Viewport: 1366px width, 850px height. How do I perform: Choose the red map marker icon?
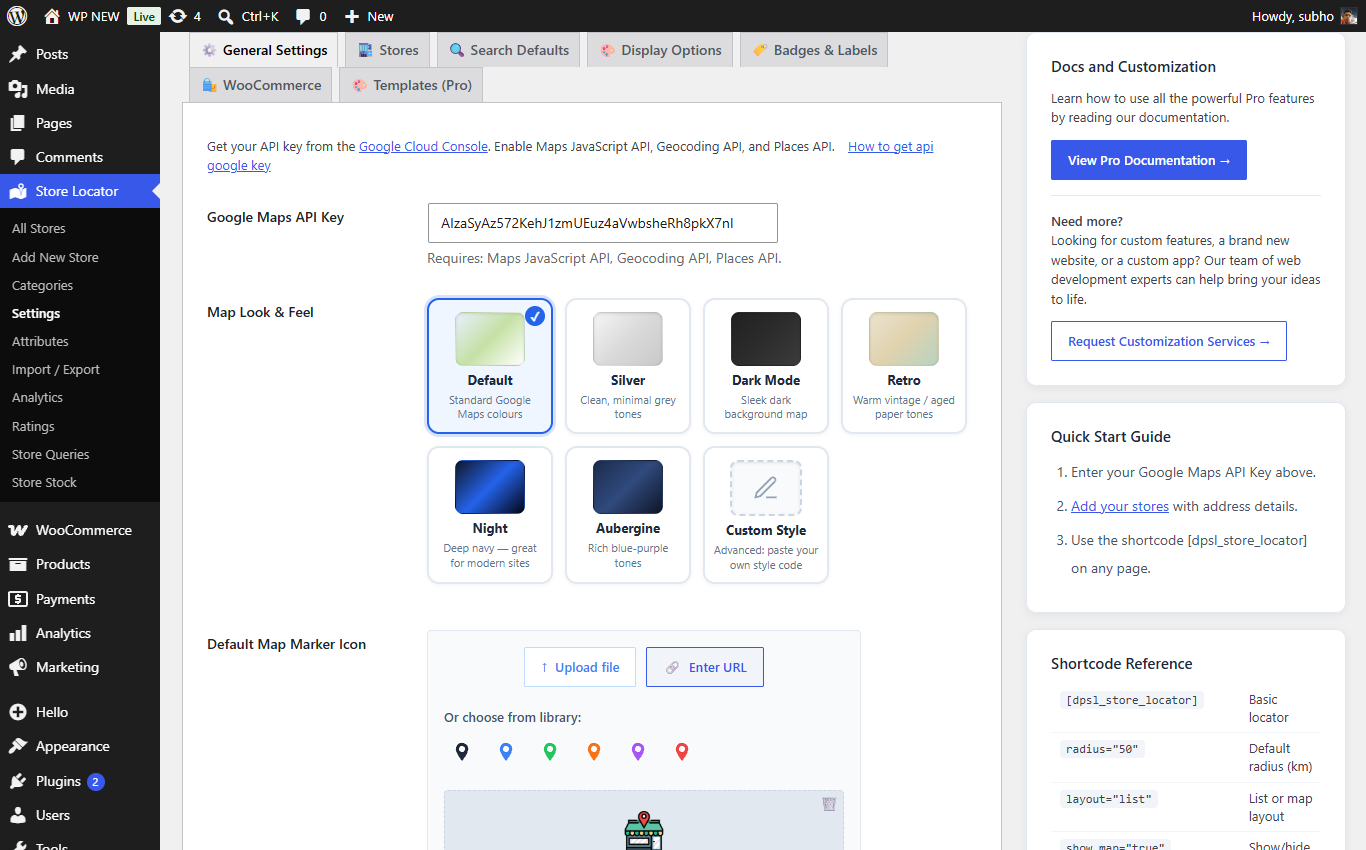point(682,751)
